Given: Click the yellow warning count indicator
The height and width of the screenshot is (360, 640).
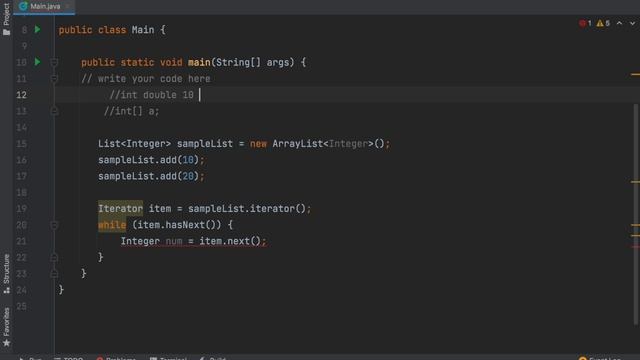Looking at the screenshot, I should (603, 23).
